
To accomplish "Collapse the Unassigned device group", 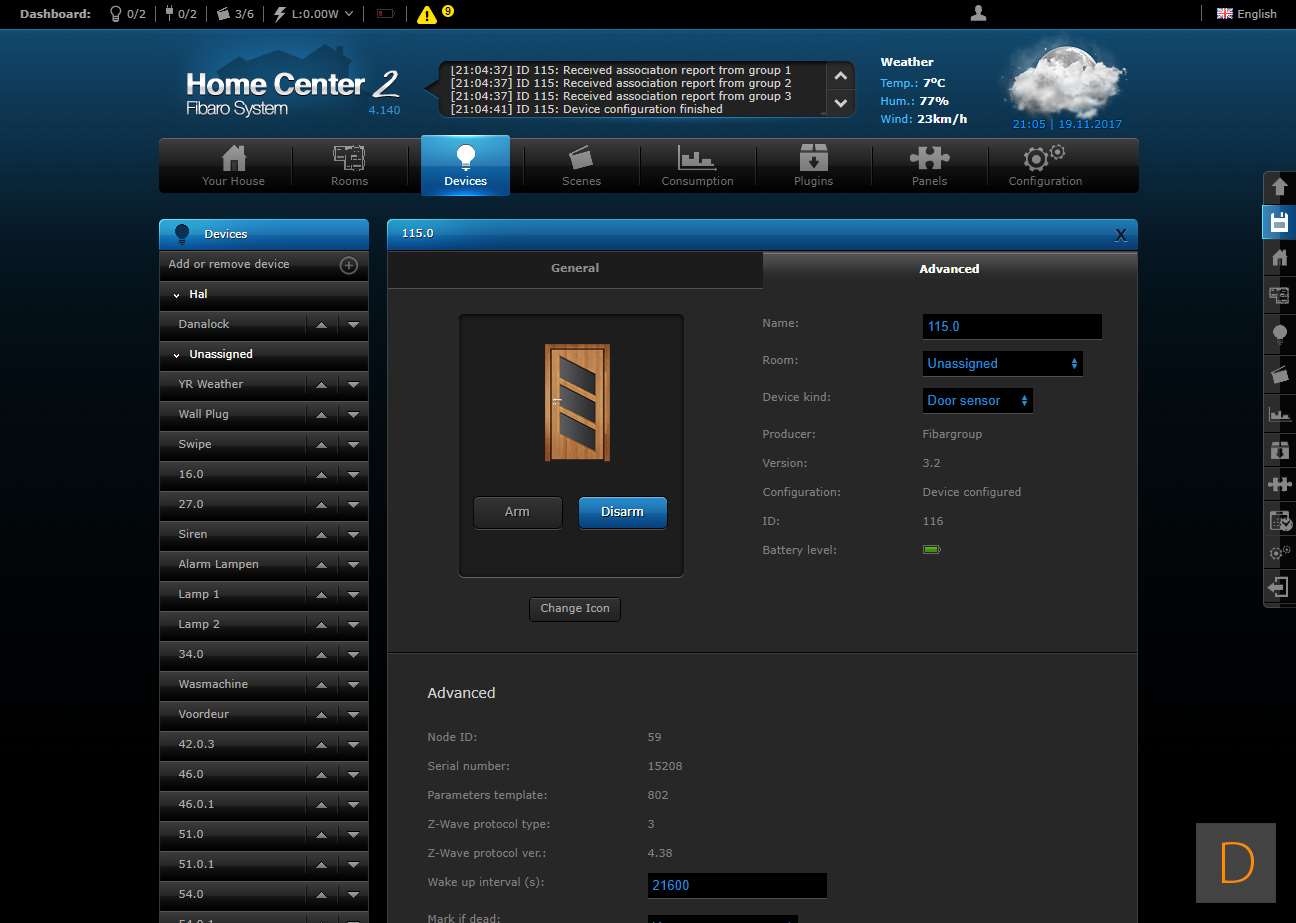I will click(177, 355).
